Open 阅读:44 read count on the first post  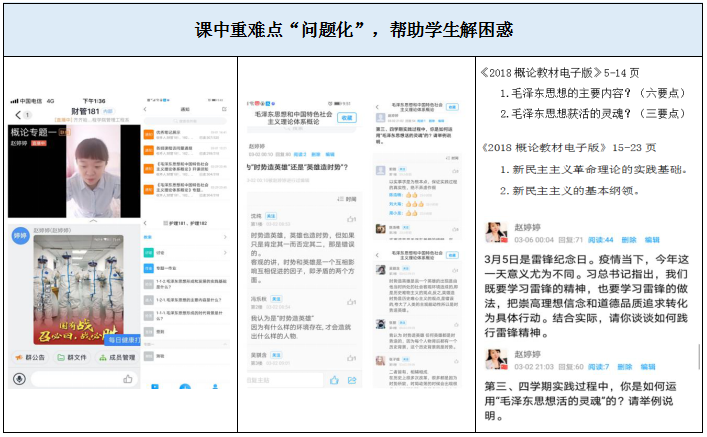599,239
